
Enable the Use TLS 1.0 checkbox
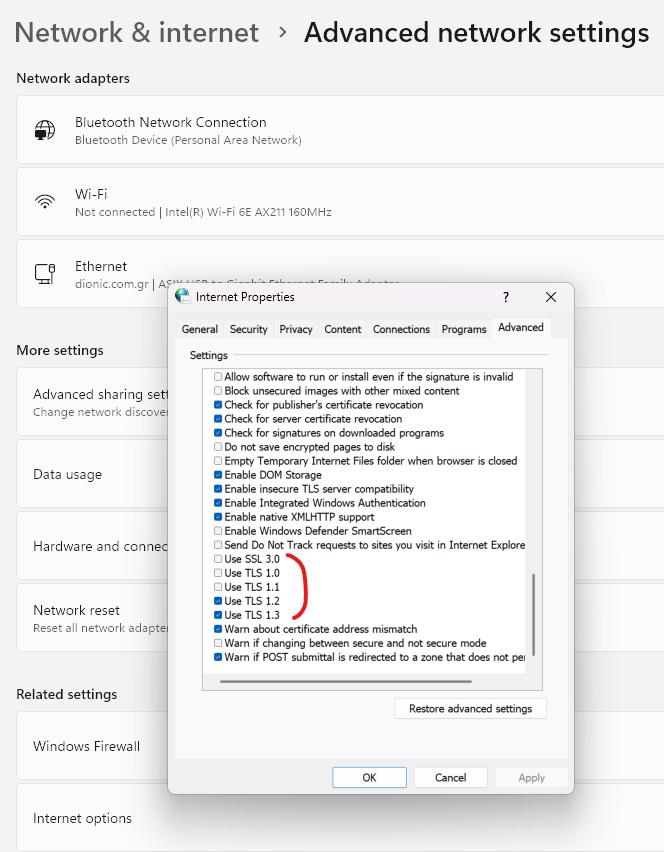click(218, 573)
